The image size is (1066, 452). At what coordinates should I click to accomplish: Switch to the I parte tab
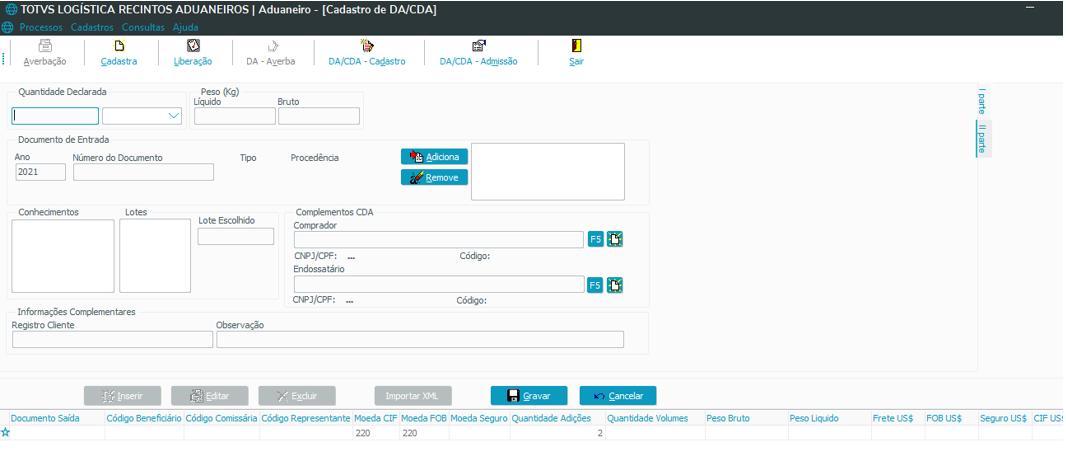click(982, 101)
